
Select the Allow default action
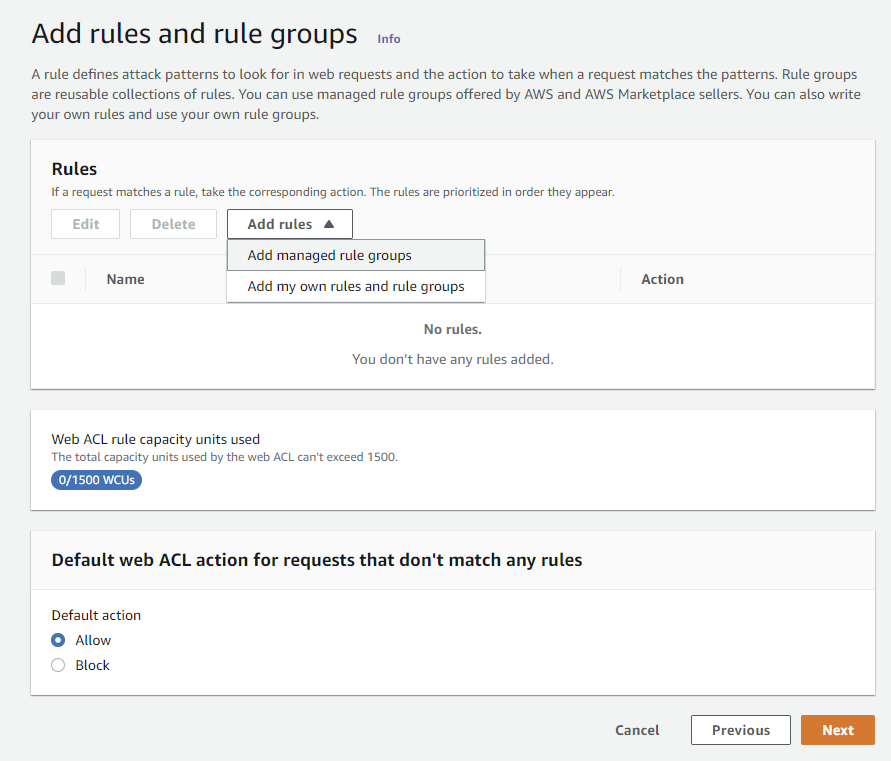click(58, 640)
